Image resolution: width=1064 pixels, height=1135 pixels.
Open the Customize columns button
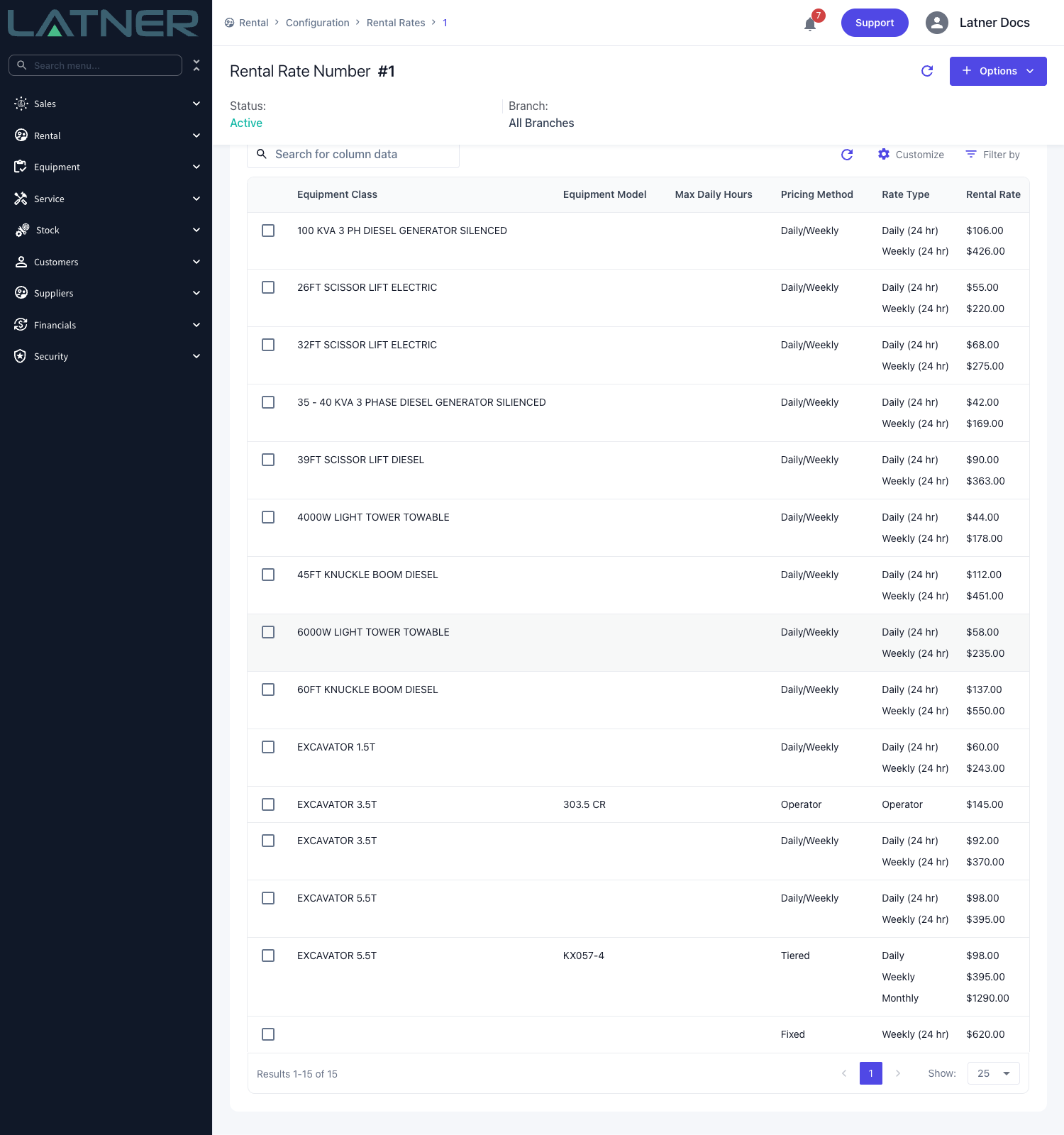click(x=911, y=155)
